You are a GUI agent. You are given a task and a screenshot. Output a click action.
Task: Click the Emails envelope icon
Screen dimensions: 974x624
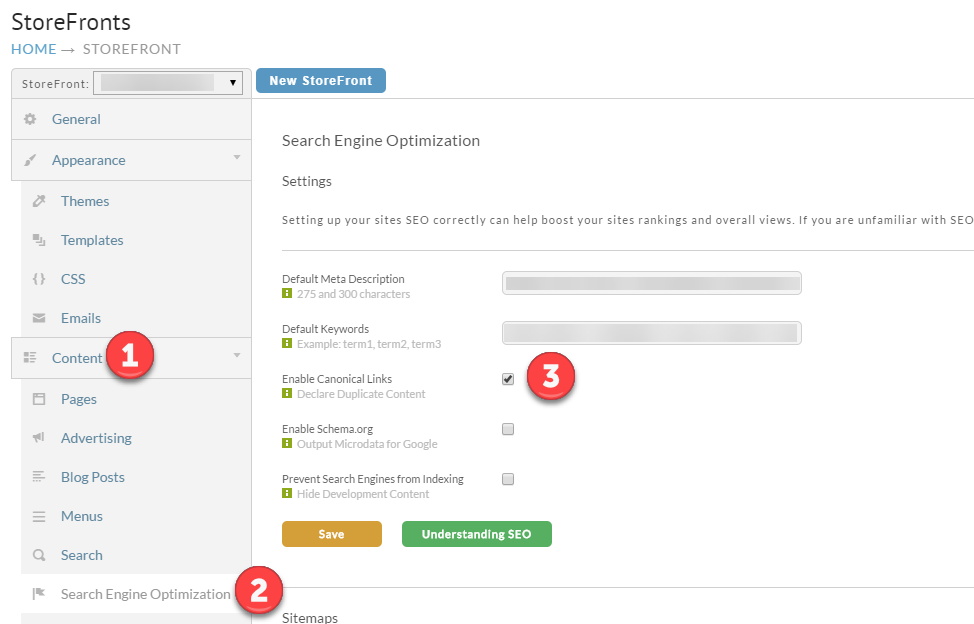click(39, 318)
